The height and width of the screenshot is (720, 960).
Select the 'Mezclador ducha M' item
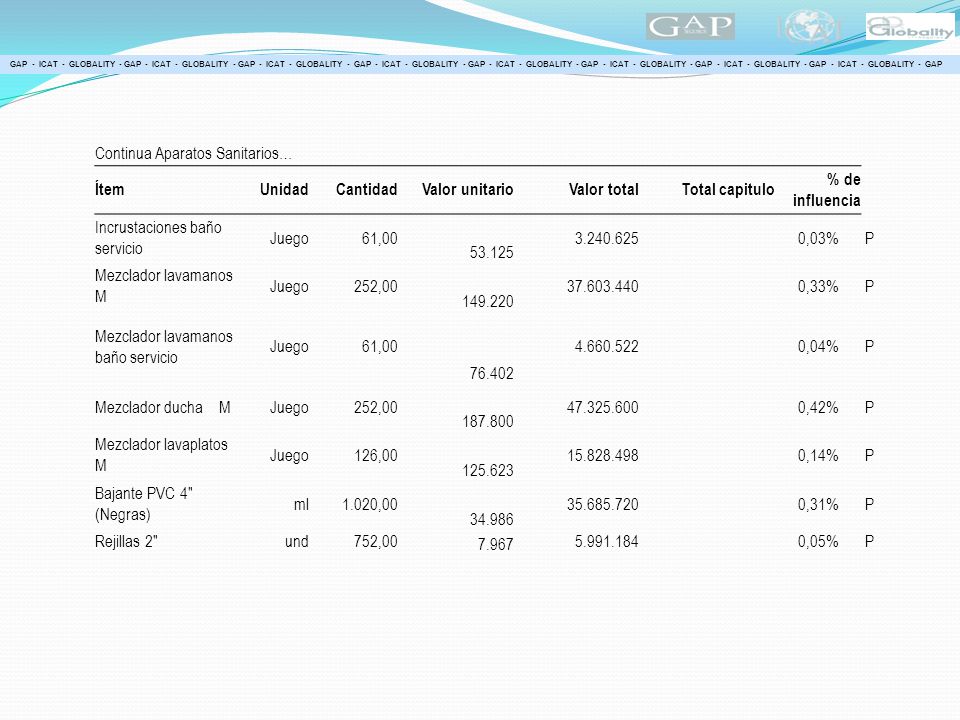[163, 408]
